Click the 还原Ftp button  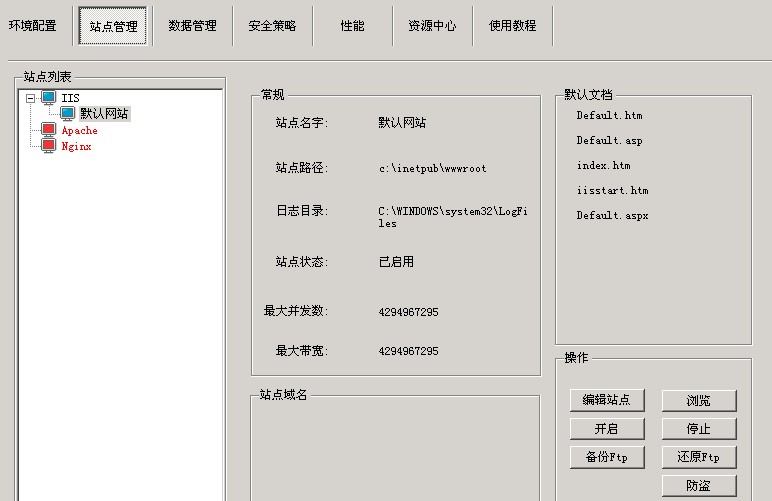(x=699, y=457)
